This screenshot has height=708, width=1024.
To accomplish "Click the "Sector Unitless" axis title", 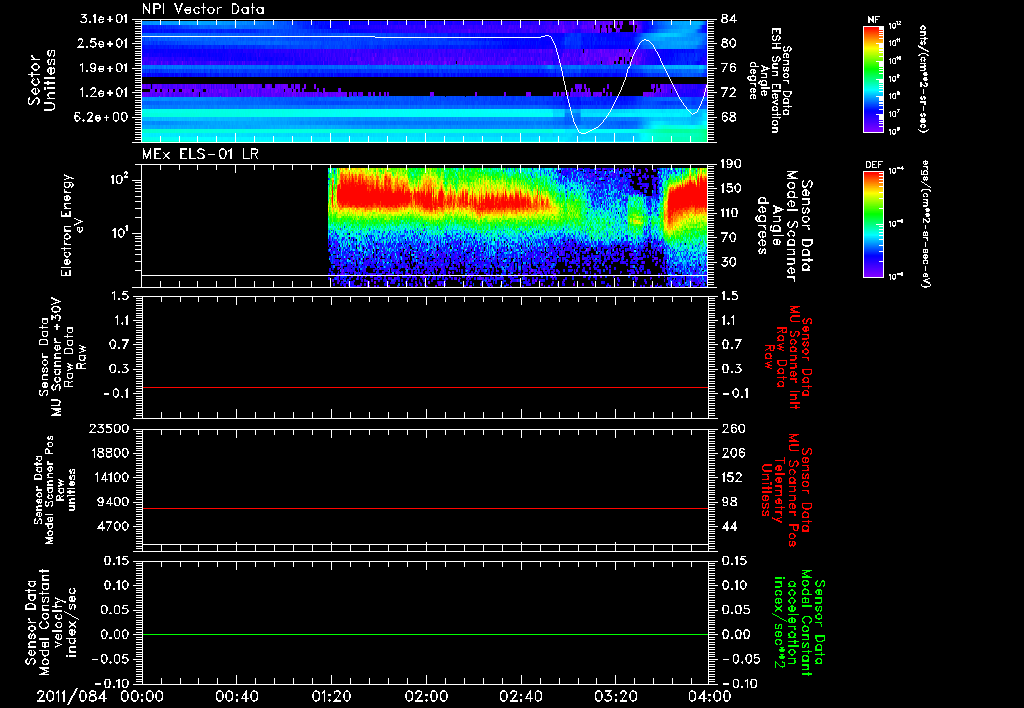I will (42, 80).
